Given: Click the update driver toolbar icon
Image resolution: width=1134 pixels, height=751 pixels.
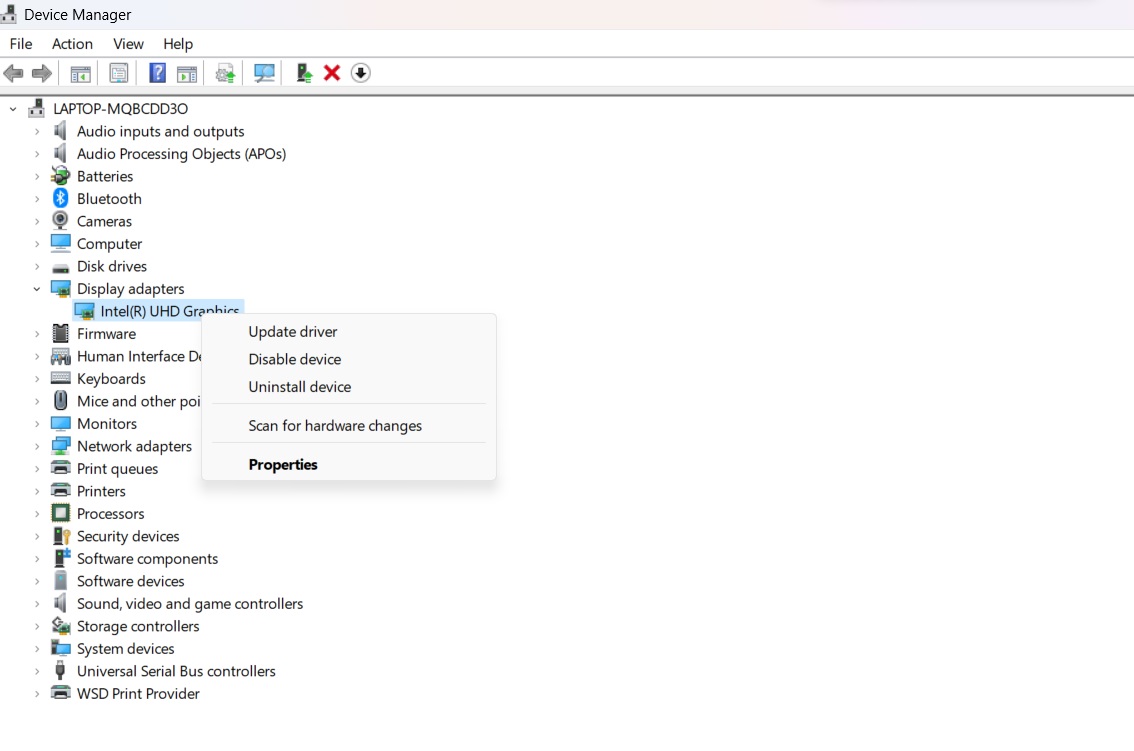Looking at the screenshot, I should pos(304,73).
